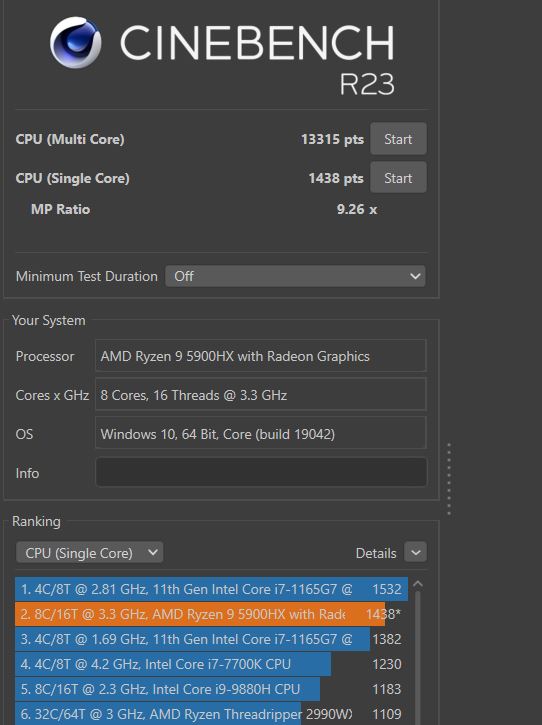The height and width of the screenshot is (725, 542).
Task: Click the OS version field
Action: [x=260, y=433]
